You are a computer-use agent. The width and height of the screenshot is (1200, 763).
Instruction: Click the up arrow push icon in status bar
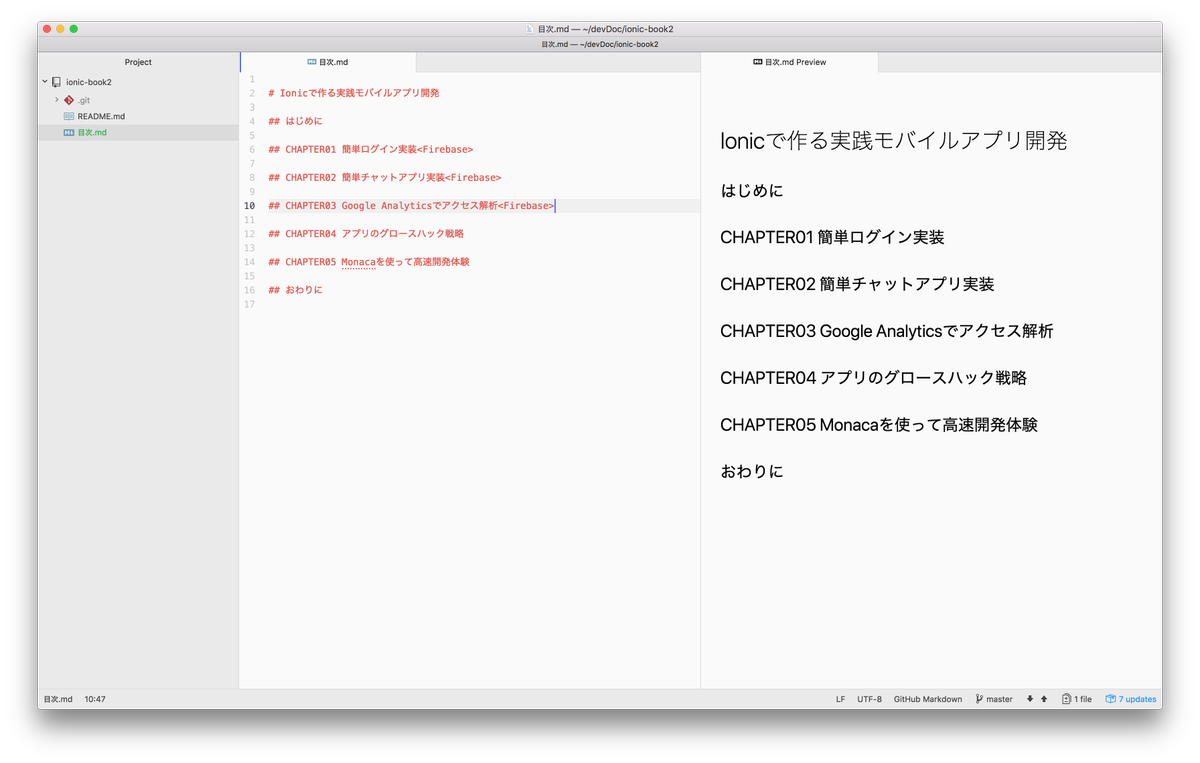click(1044, 699)
